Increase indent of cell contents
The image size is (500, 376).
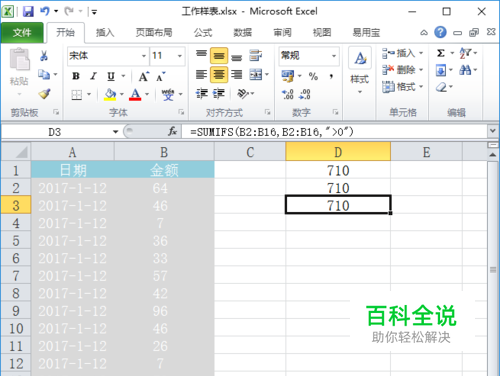pos(219,94)
